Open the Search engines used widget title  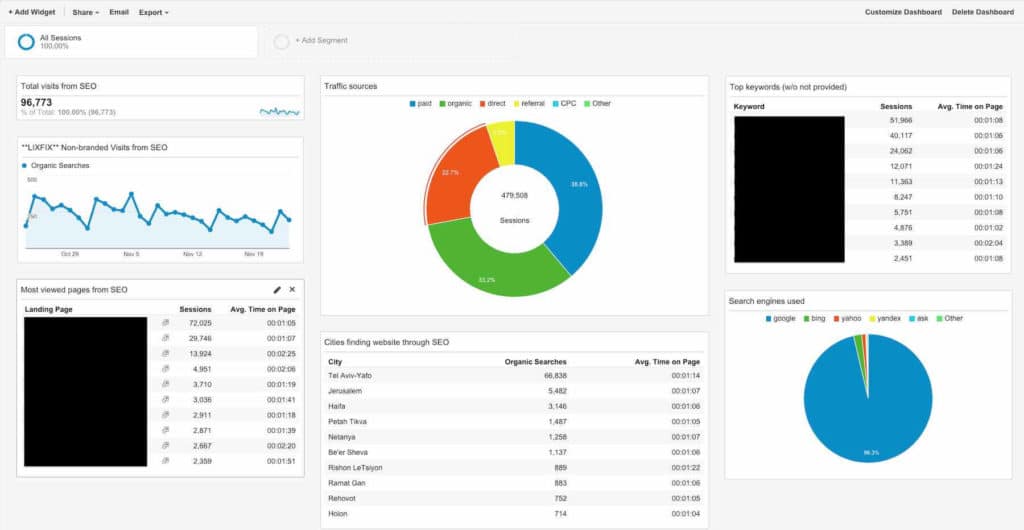click(x=767, y=302)
